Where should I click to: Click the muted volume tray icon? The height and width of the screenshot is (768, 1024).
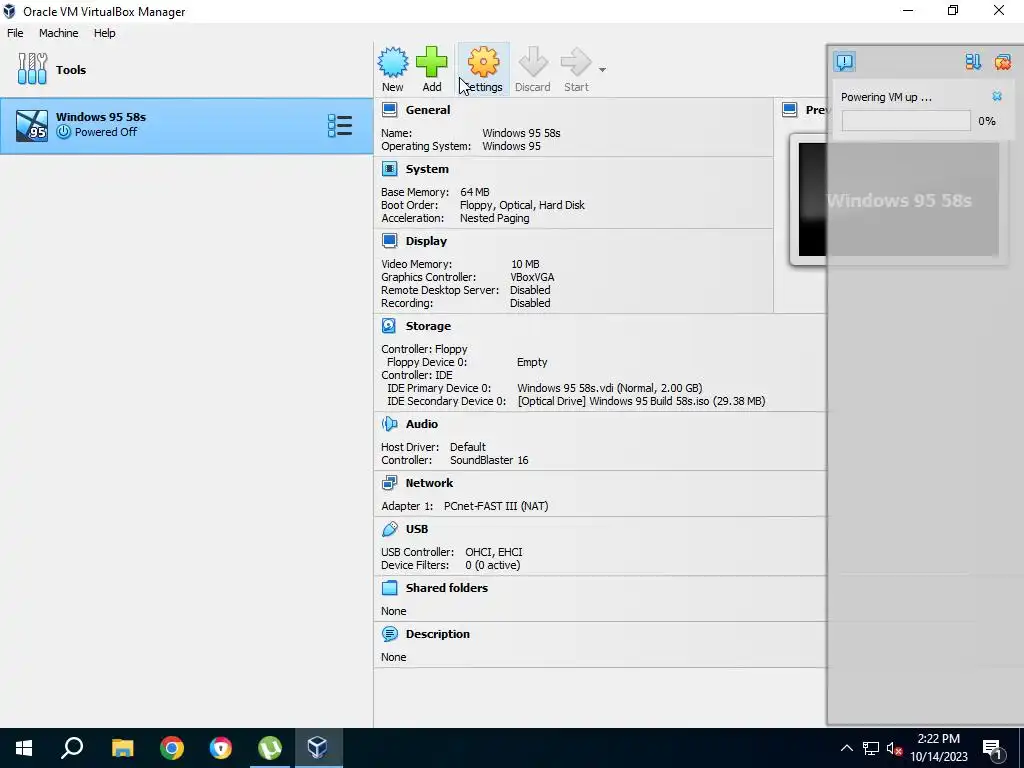tap(894, 748)
